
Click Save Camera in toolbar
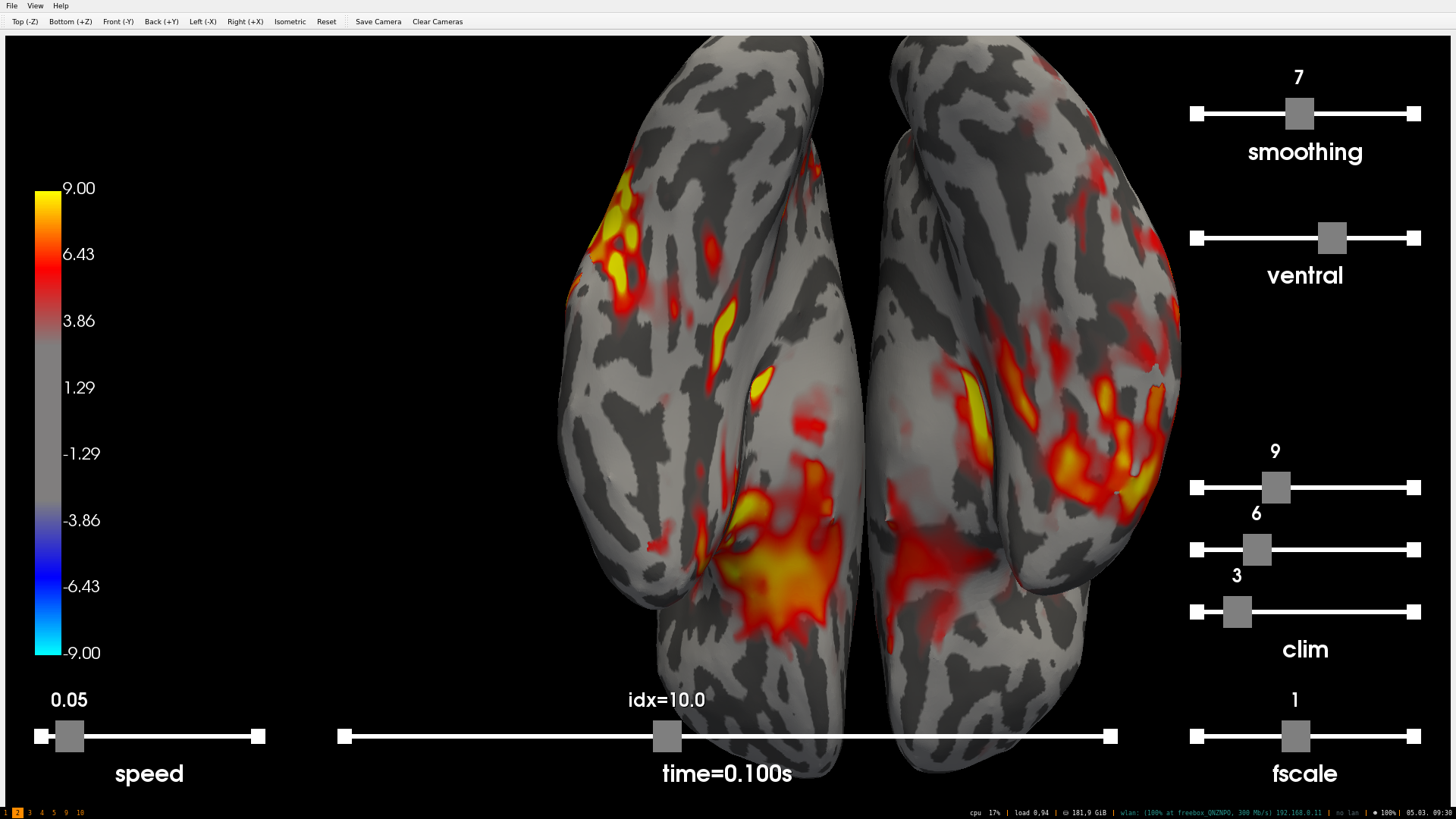click(378, 22)
